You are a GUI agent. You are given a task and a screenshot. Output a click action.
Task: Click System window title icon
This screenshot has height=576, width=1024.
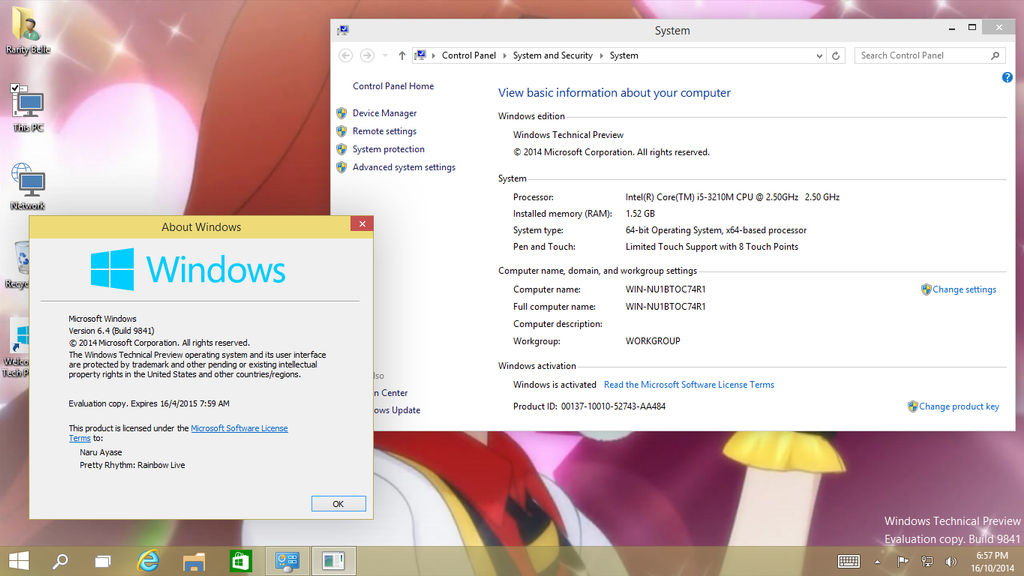point(343,30)
